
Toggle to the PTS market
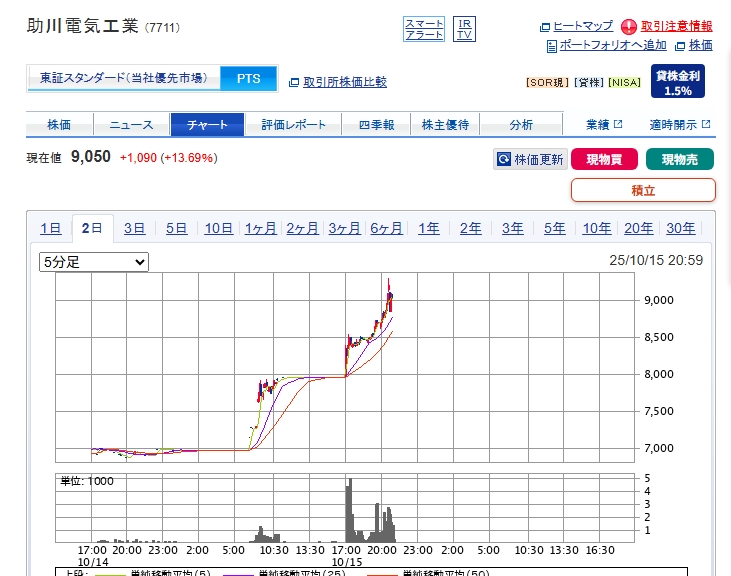(248, 78)
